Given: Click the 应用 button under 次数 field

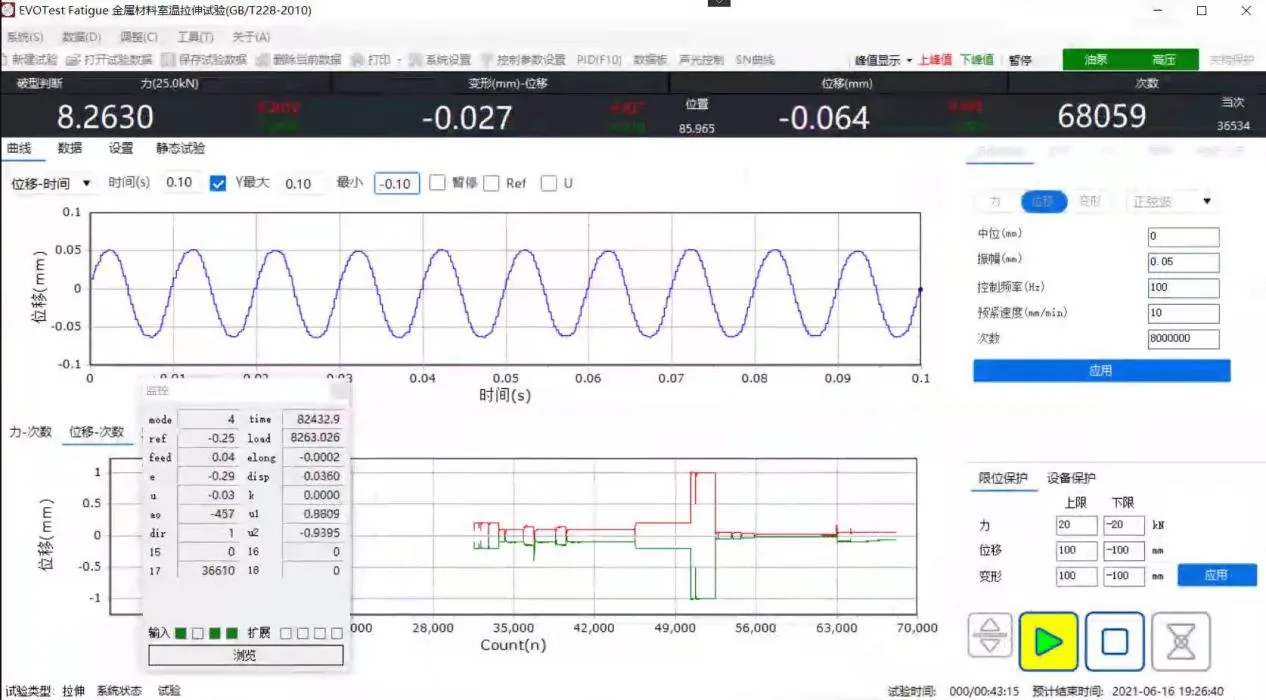Looking at the screenshot, I should point(1101,370).
